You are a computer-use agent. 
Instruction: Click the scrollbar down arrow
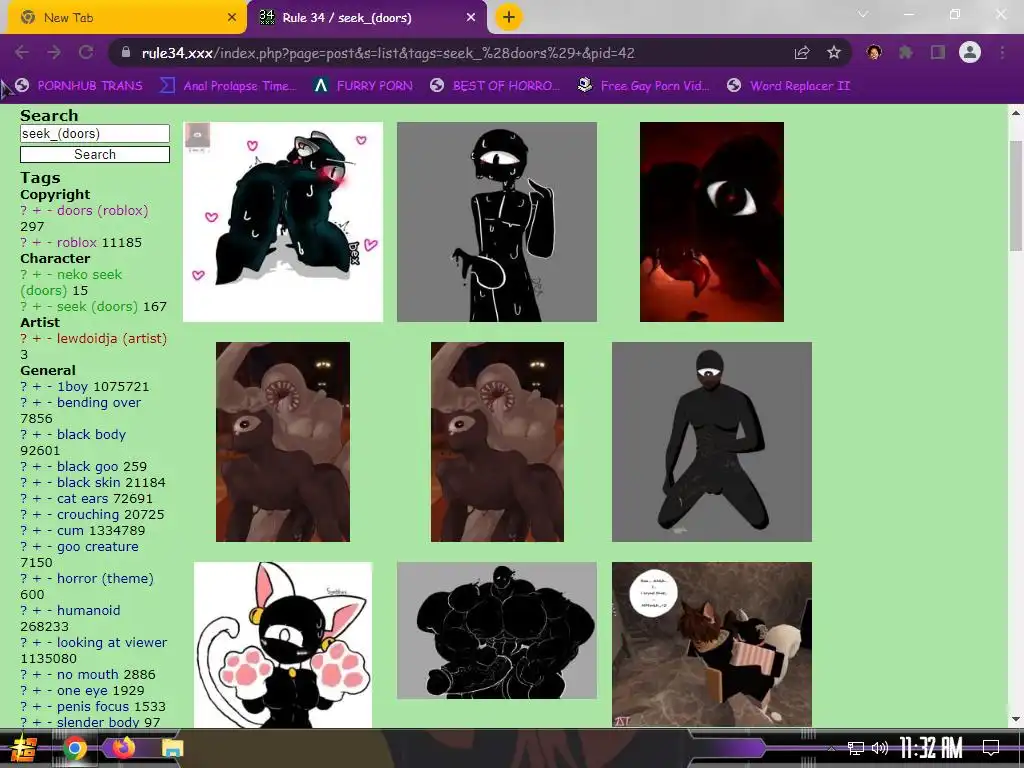[x=1016, y=719]
